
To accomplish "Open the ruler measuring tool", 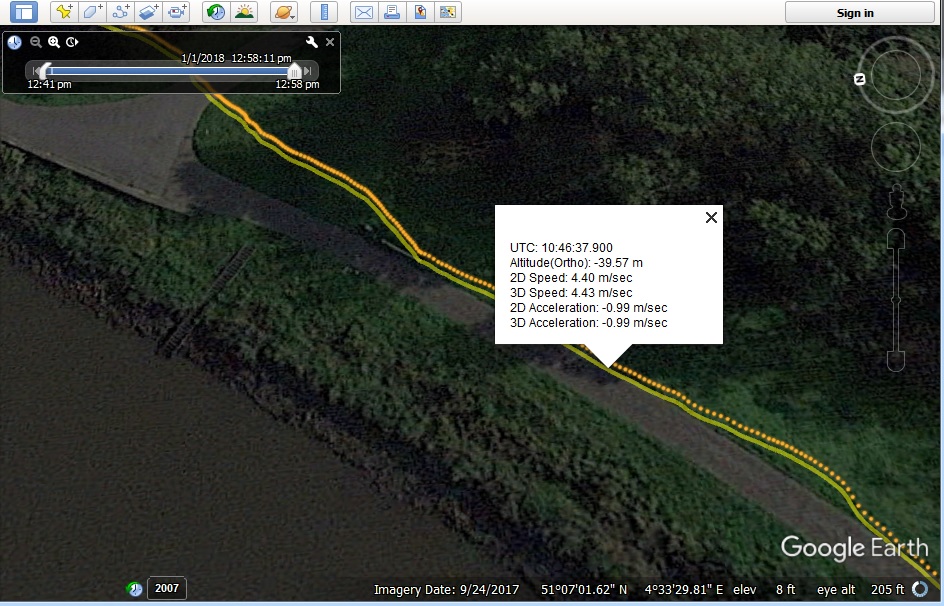I will coord(324,12).
